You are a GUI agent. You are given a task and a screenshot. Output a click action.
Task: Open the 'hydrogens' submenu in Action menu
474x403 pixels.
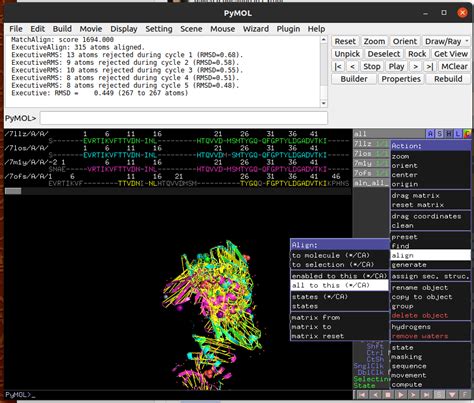pyautogui.click(x=430, y=327)
